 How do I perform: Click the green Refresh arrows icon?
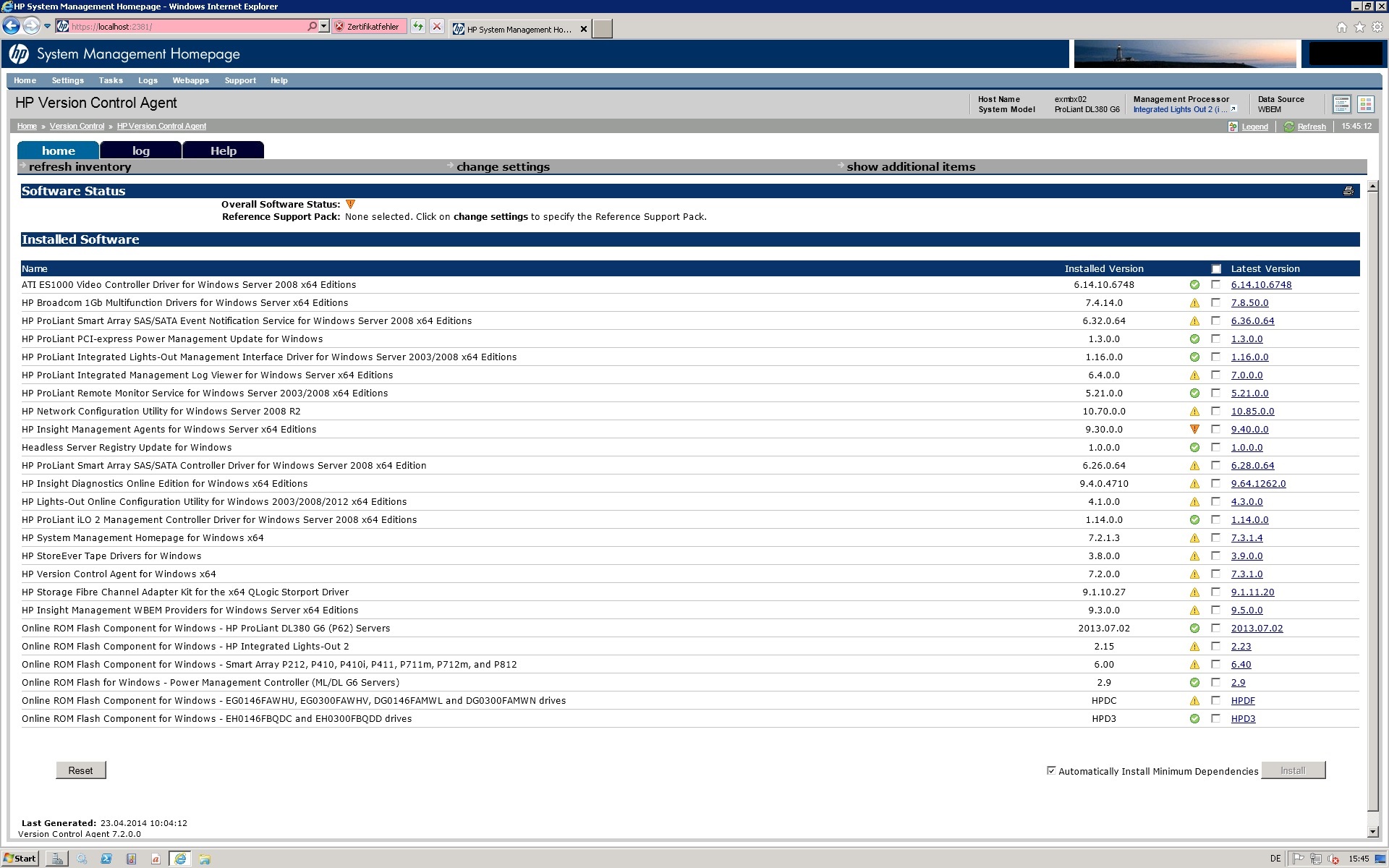coord(1288,127)
